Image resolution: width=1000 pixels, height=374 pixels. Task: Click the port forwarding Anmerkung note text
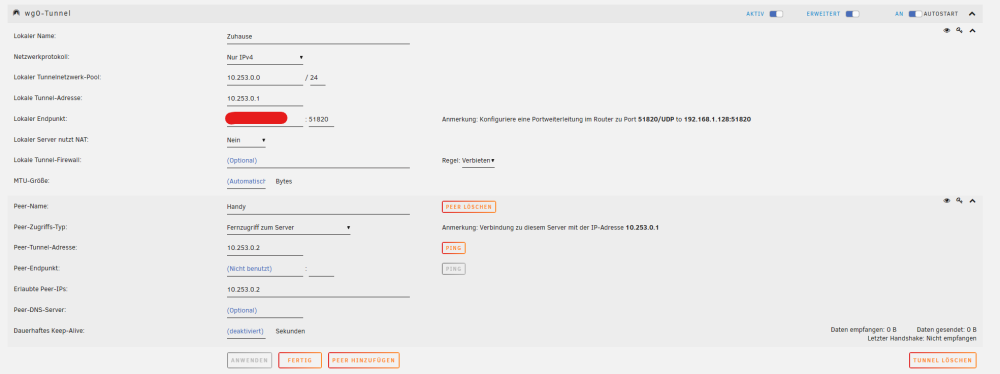tap(596, 119)
